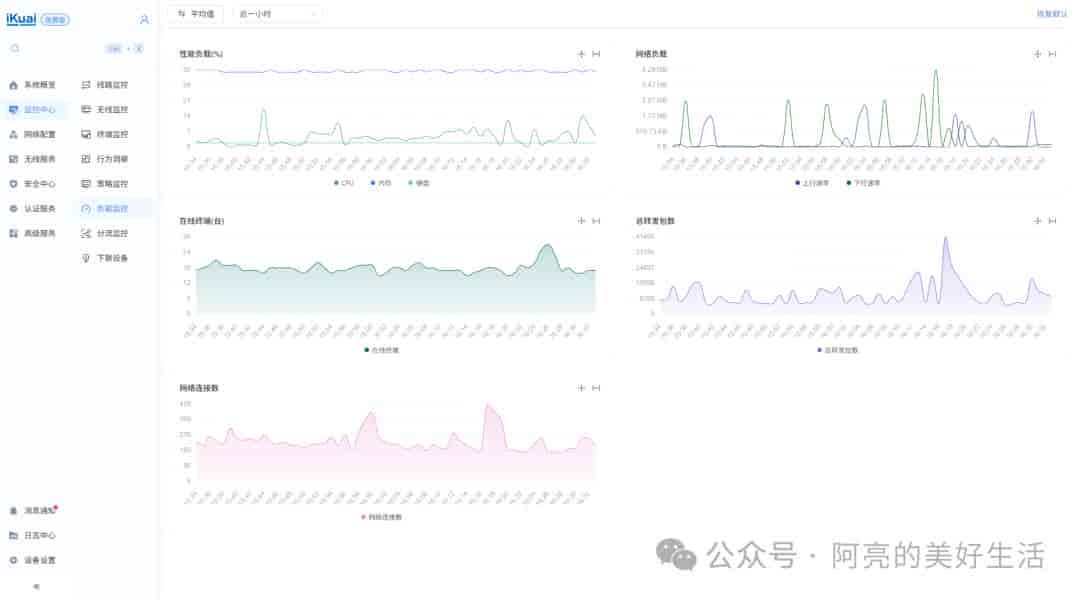Click the 网络连接数 chart title

pos(199,388)
